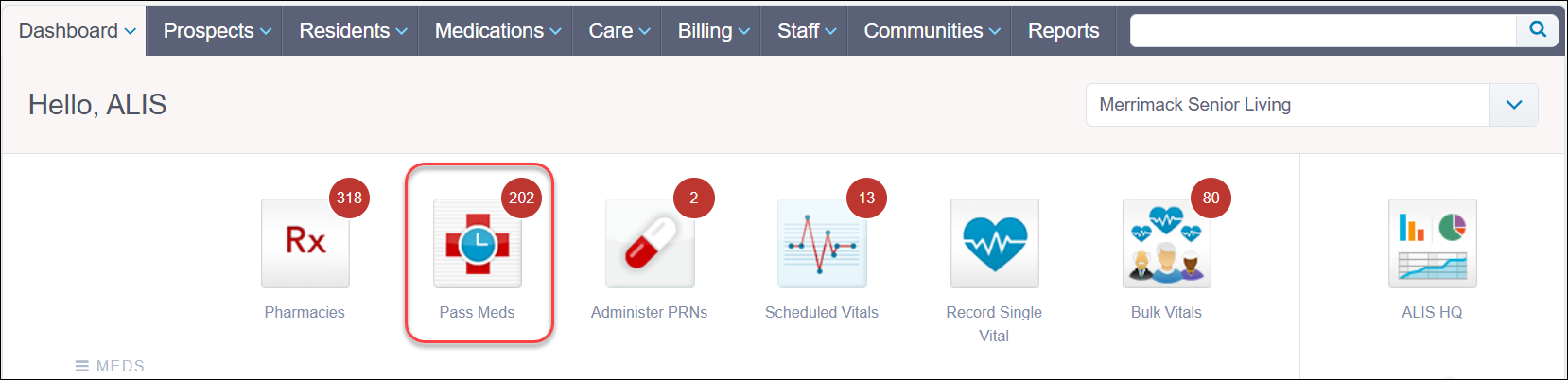Open the Bulk Vitals icon
Screen dimensions: 1568x380
pyautogui.click(x=1166, y=243)
